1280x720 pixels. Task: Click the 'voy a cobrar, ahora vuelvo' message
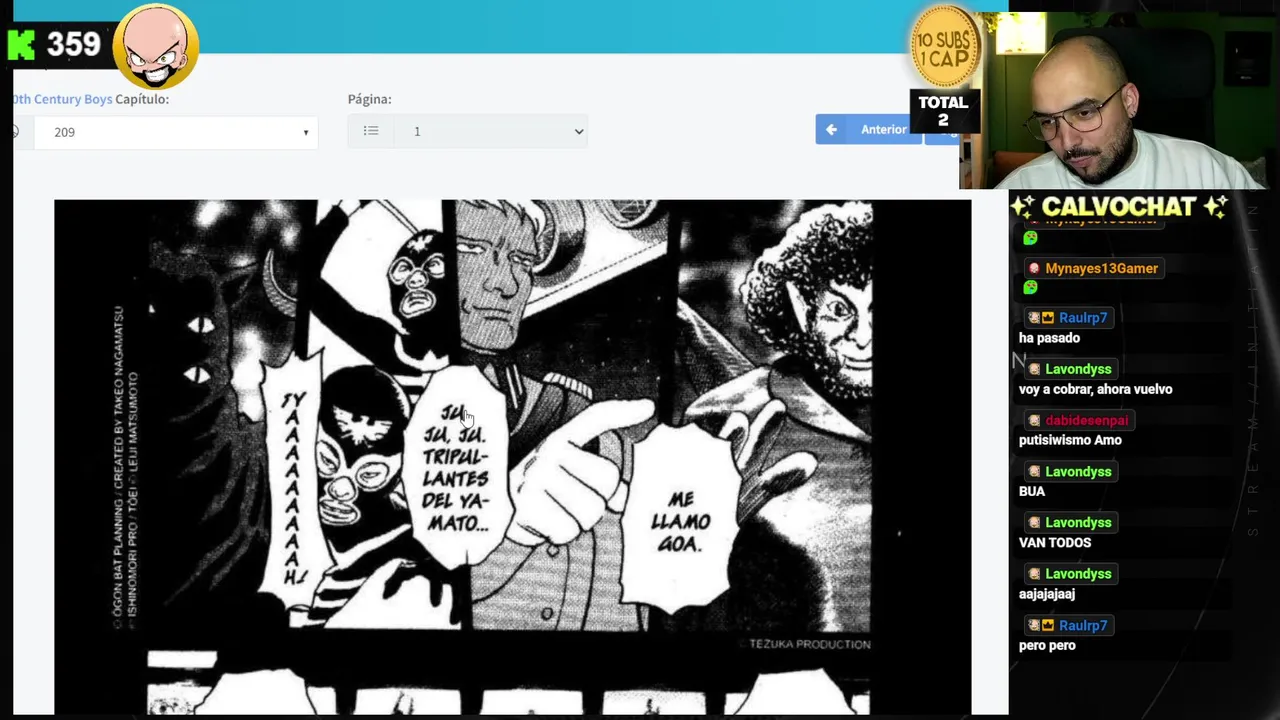pos(1095,389)
